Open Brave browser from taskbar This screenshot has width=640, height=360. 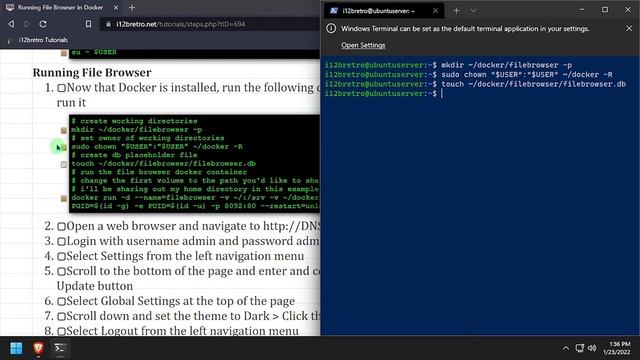tap(38, 348)
